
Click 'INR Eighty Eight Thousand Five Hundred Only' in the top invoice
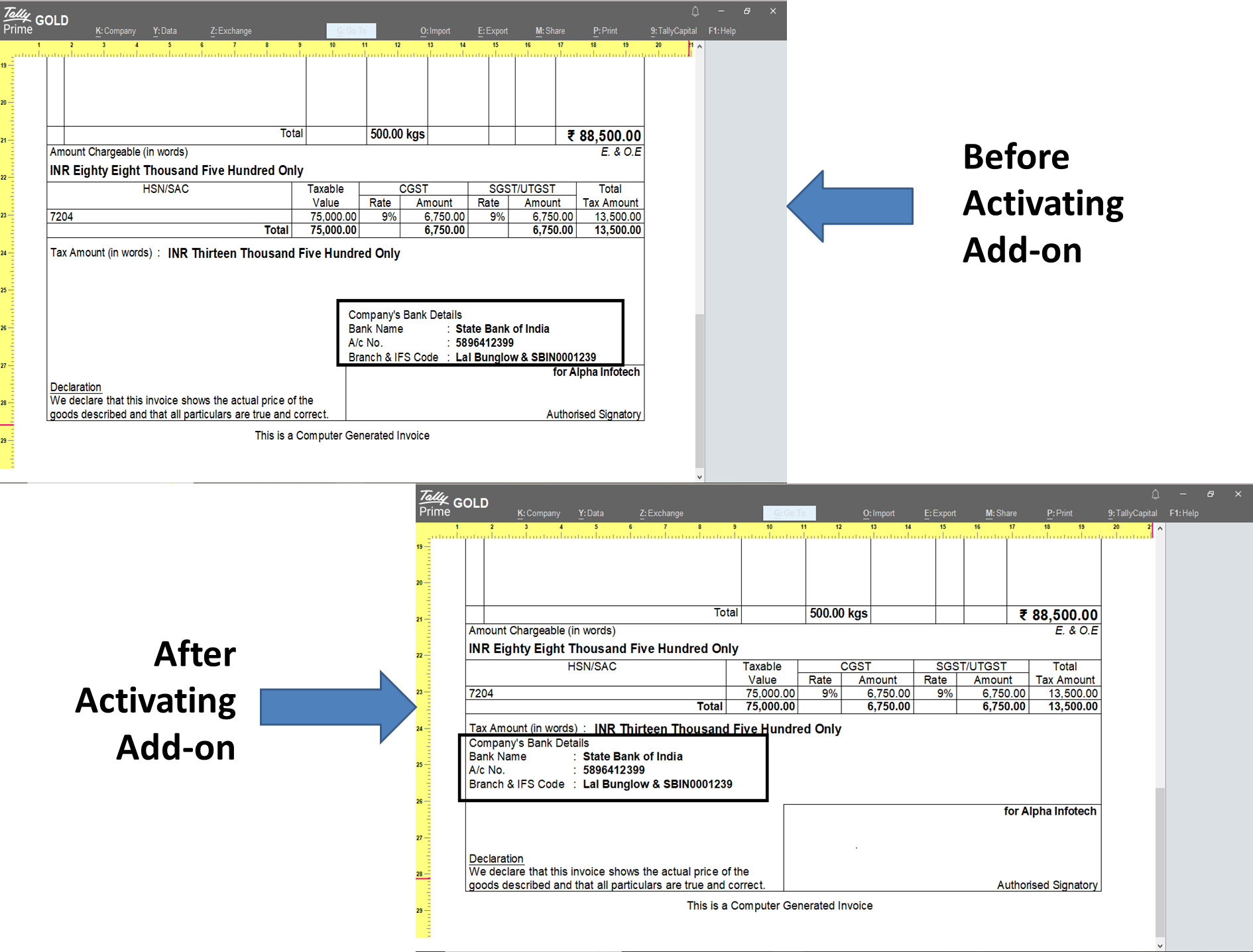(176, 171)
